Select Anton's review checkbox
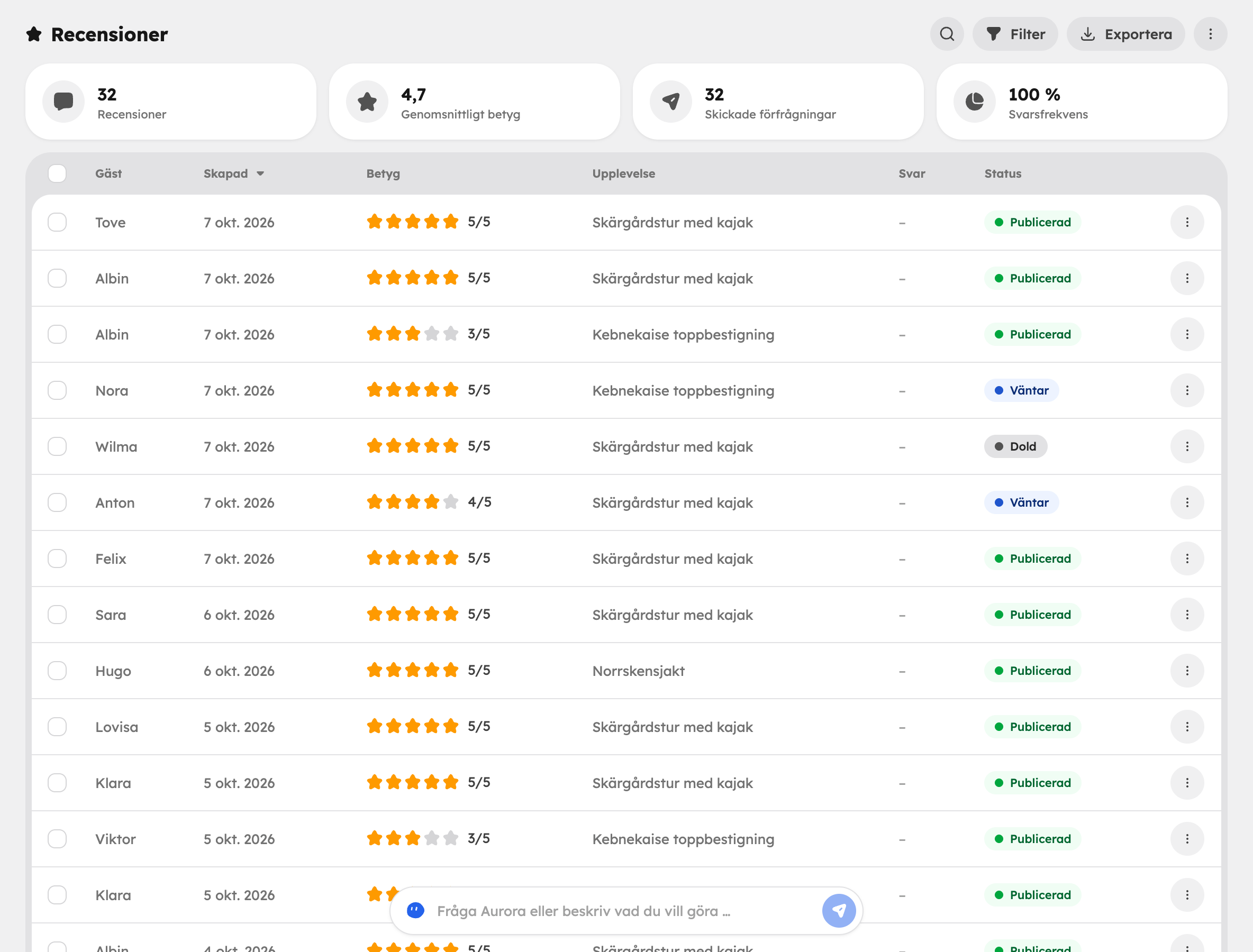The width and height of the screenshot is (1253, 952). pyautogui.click(x=57, y=502)
